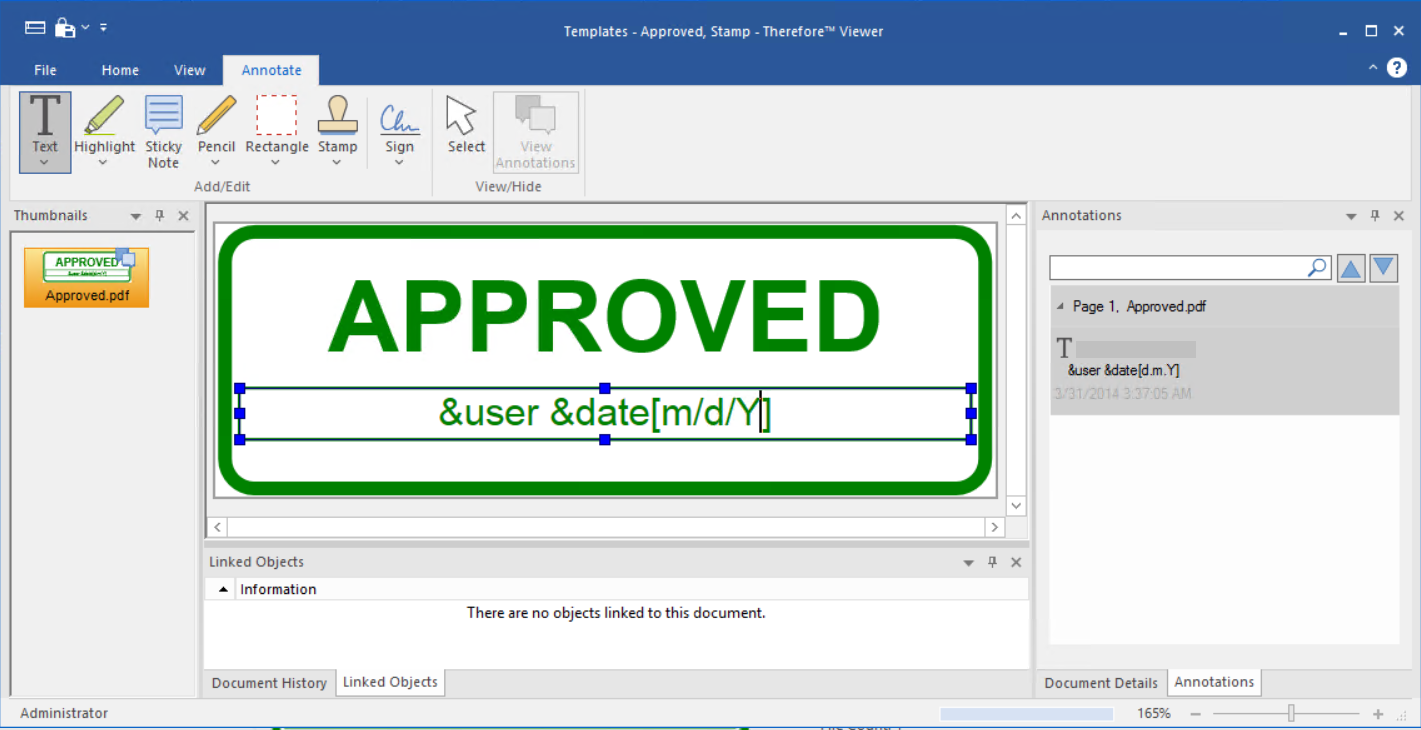Search annotations using the magnifier button

coord(1317,267)
